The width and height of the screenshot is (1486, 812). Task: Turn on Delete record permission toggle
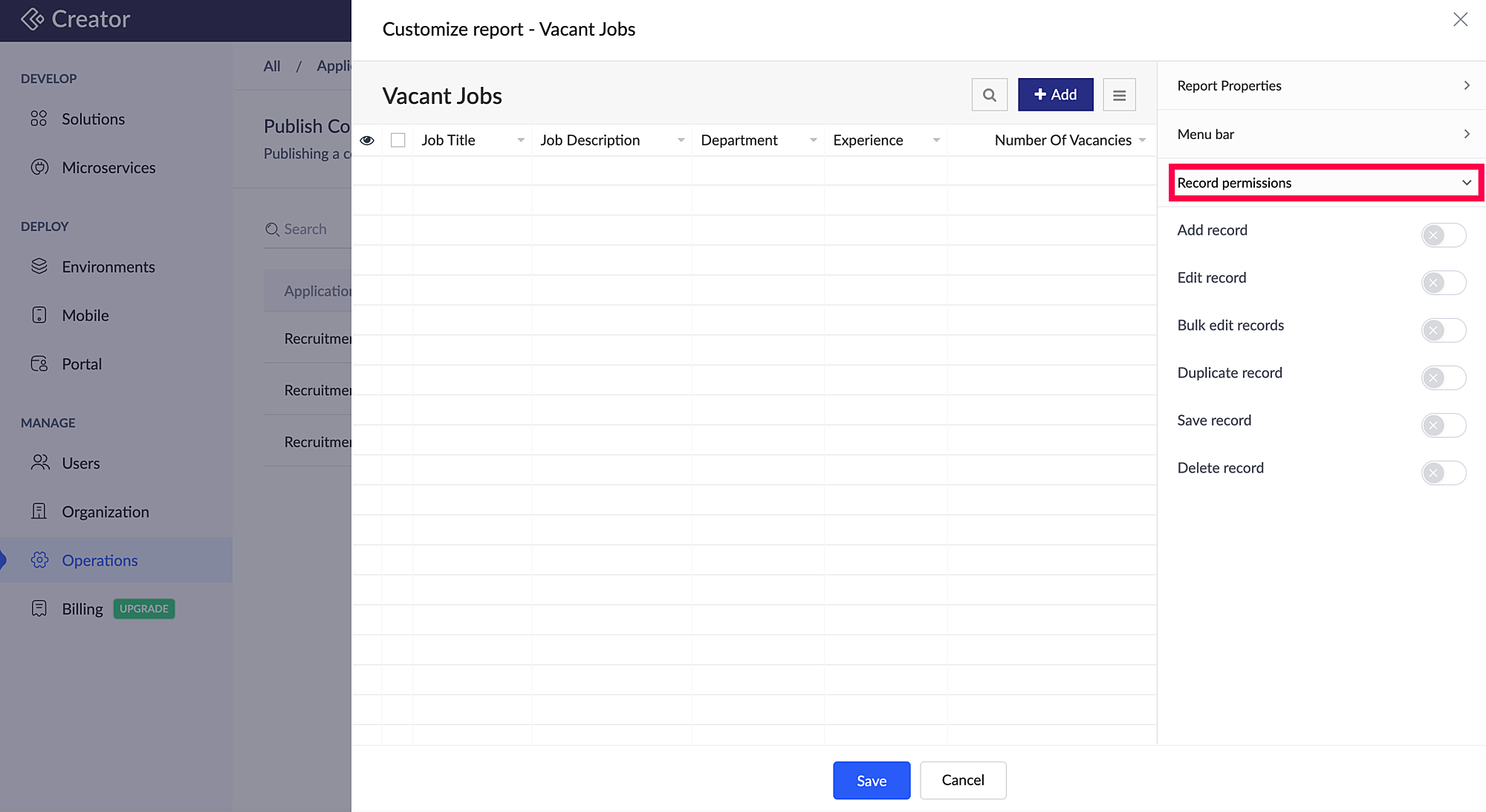1443,473
